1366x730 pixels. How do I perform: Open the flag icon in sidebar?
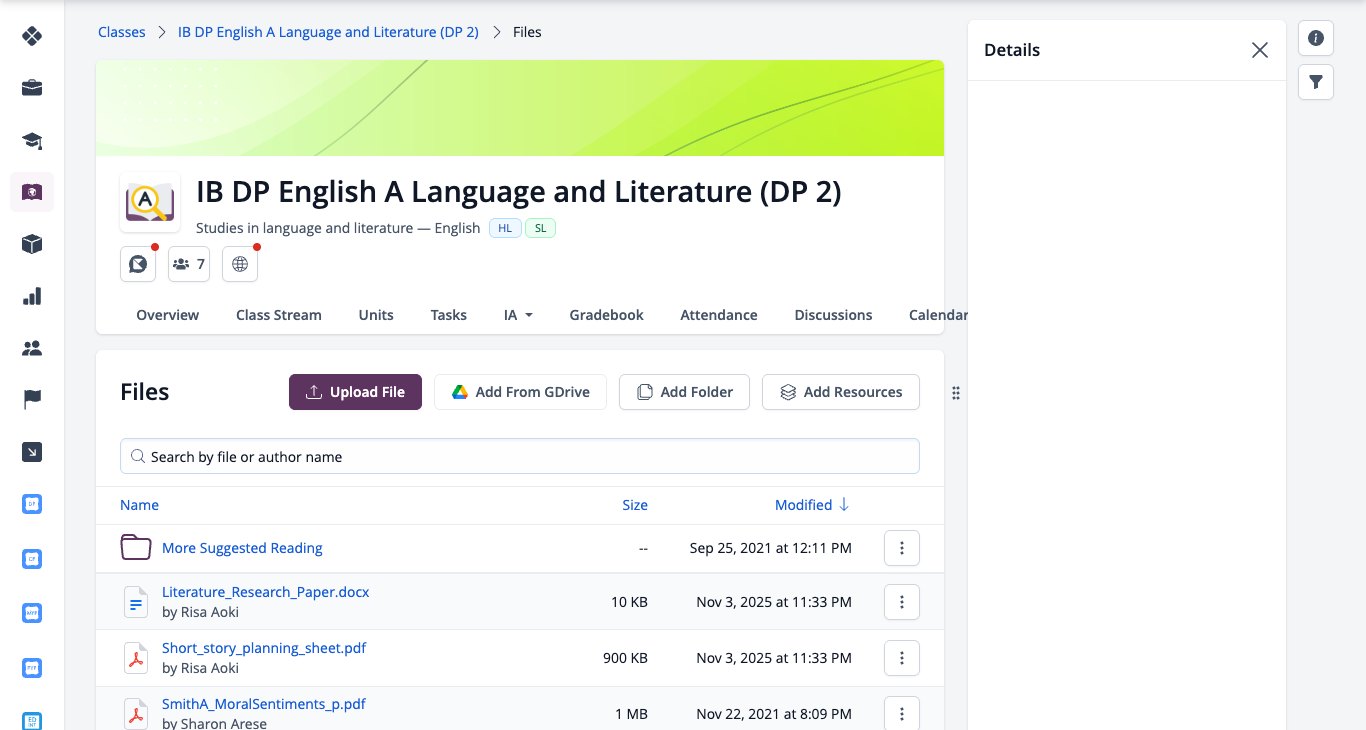[x=32, y=400]
